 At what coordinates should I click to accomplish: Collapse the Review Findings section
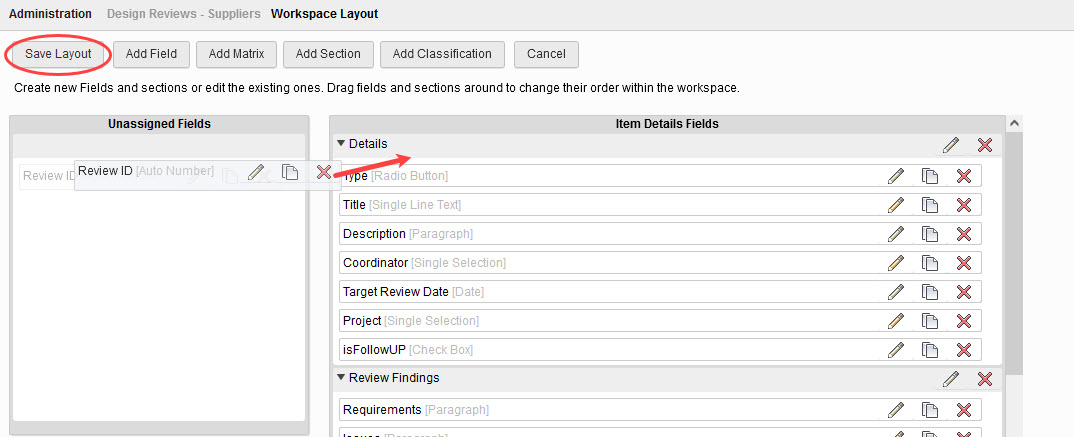[341, 377]
